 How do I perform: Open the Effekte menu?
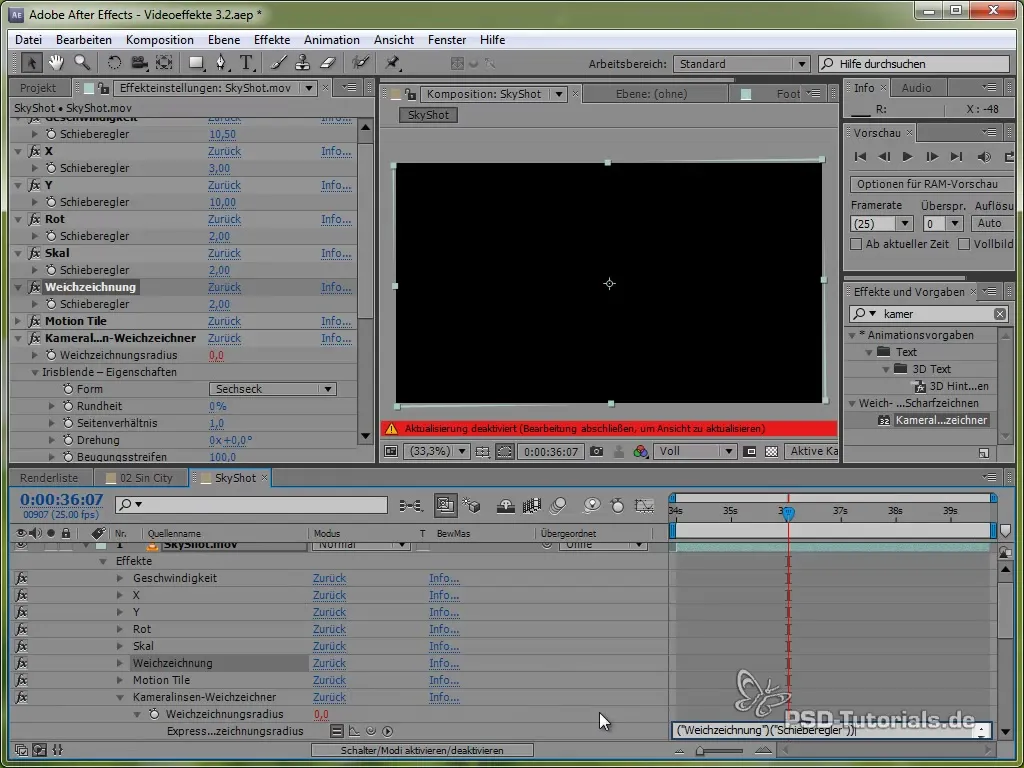point(272,40)
